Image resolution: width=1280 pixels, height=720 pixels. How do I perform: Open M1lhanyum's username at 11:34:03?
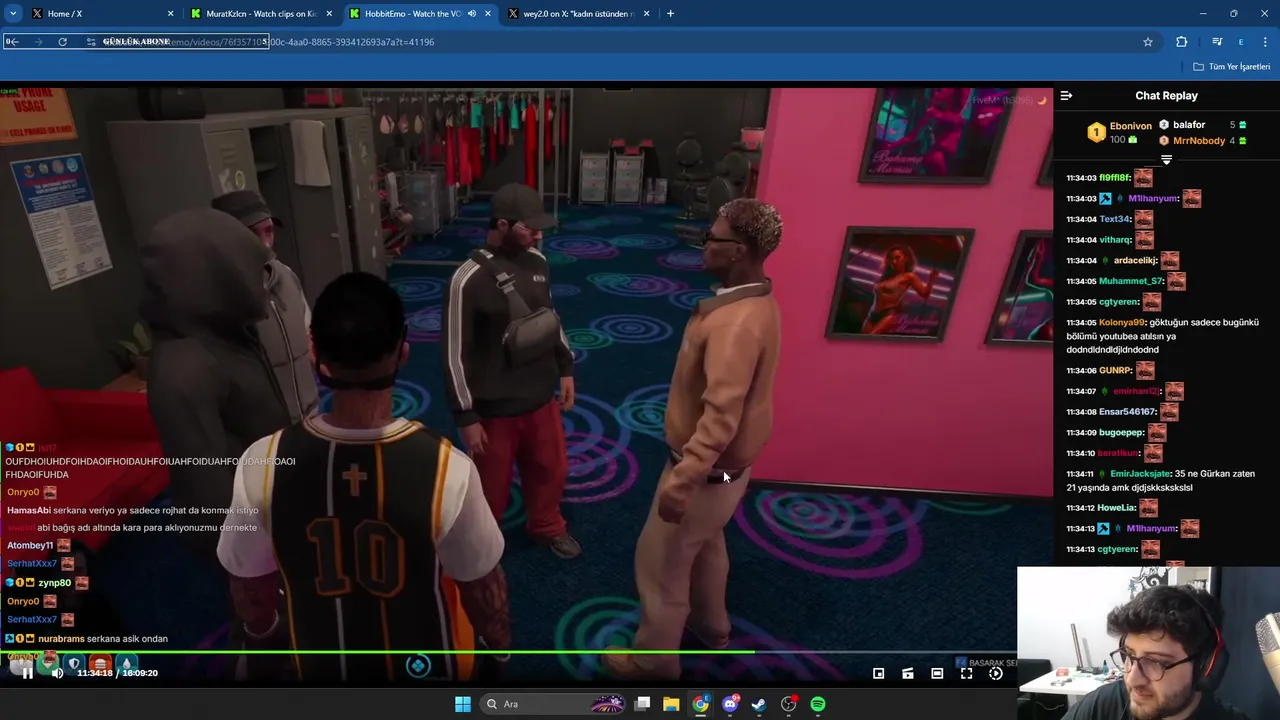[1152, 198]
